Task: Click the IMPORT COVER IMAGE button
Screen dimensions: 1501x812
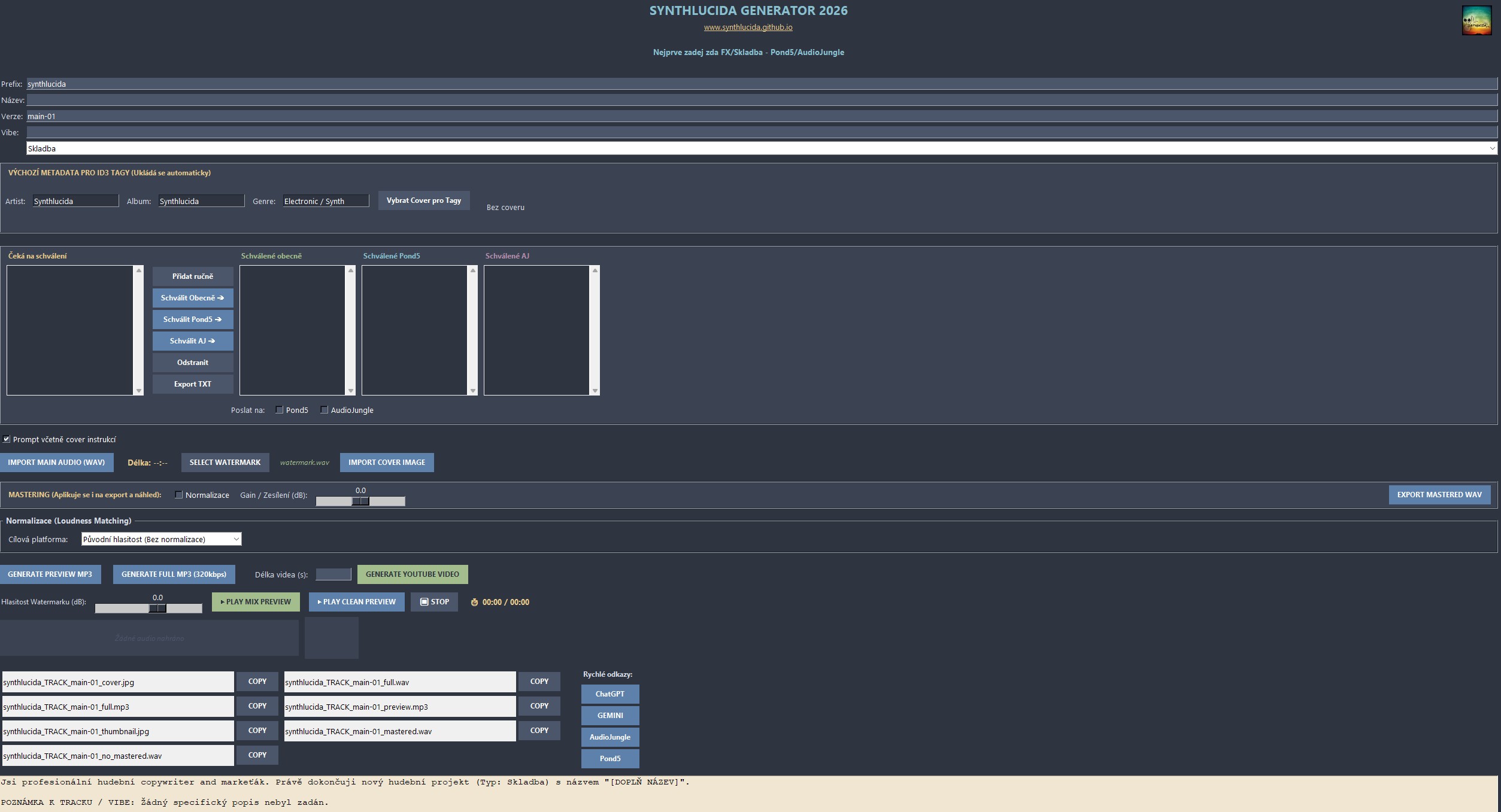Action: [387, 463]
